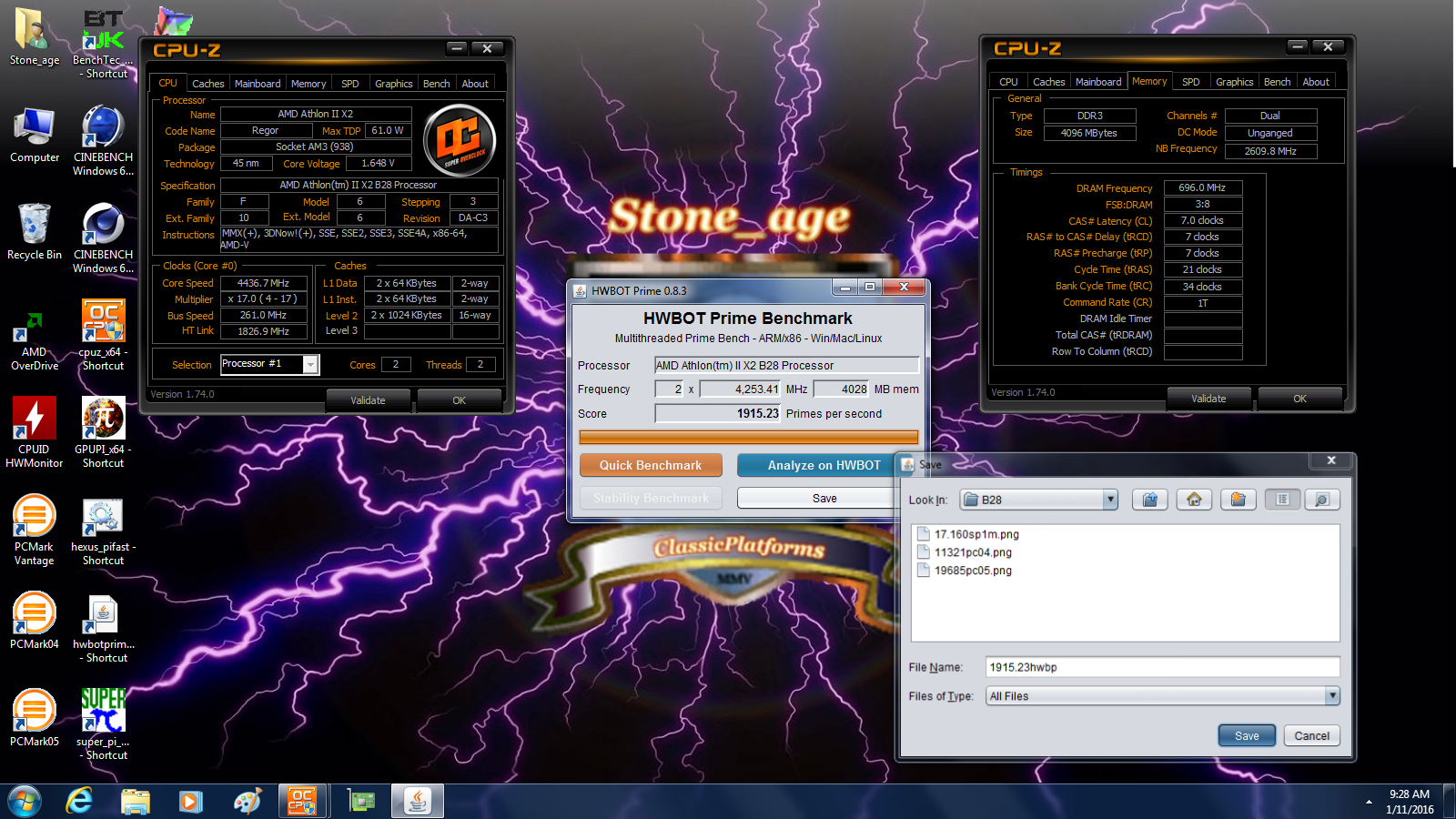Click OK in left CPU-Z window
This screenshot has height=819, width=1456.
pos(459,400)
